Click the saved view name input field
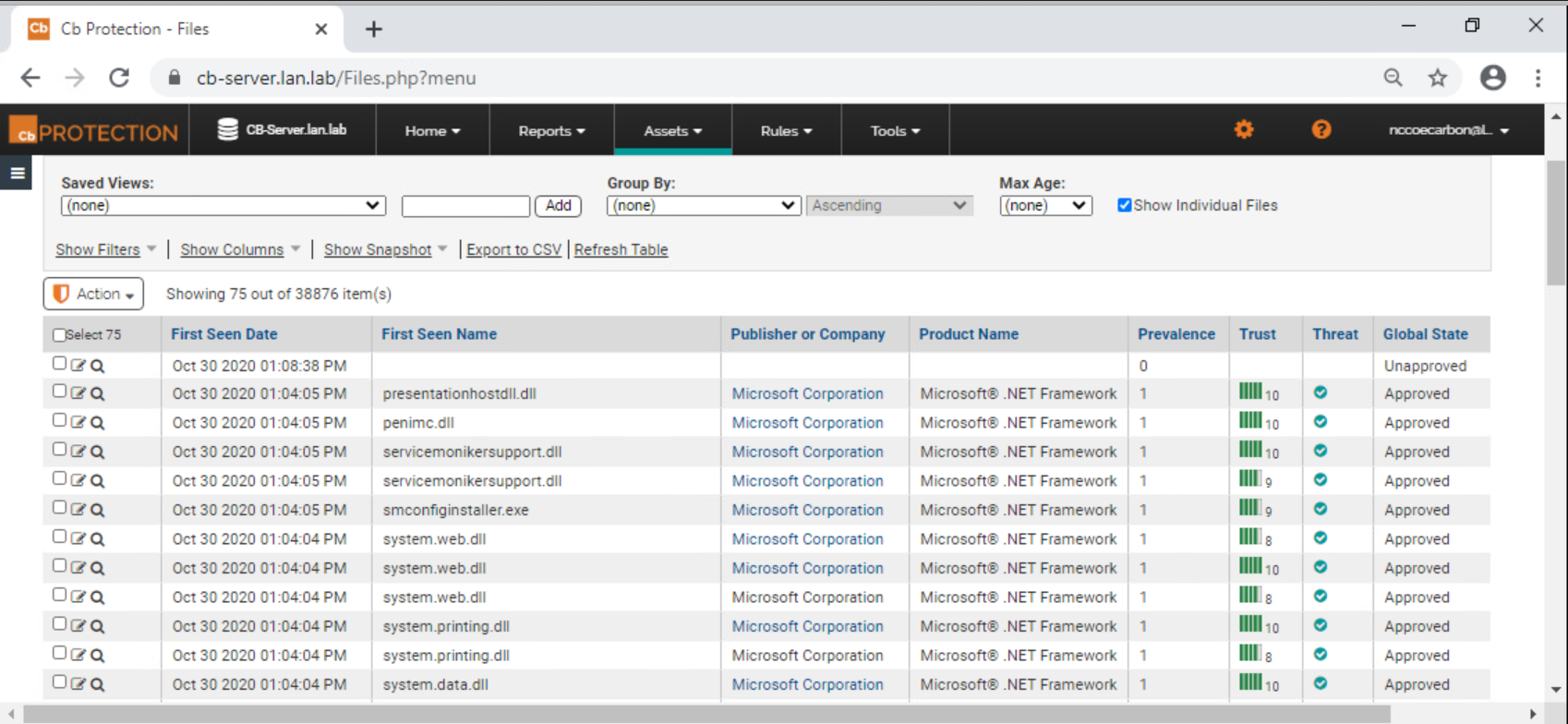Screen dimensions: 1568x724 (465, 205)
